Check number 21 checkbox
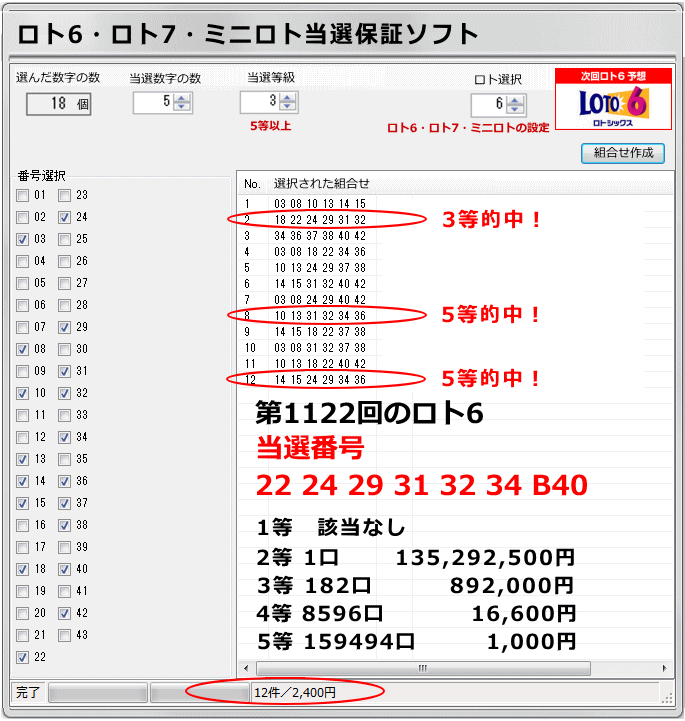685x721 pixels. tap(23, 635)
